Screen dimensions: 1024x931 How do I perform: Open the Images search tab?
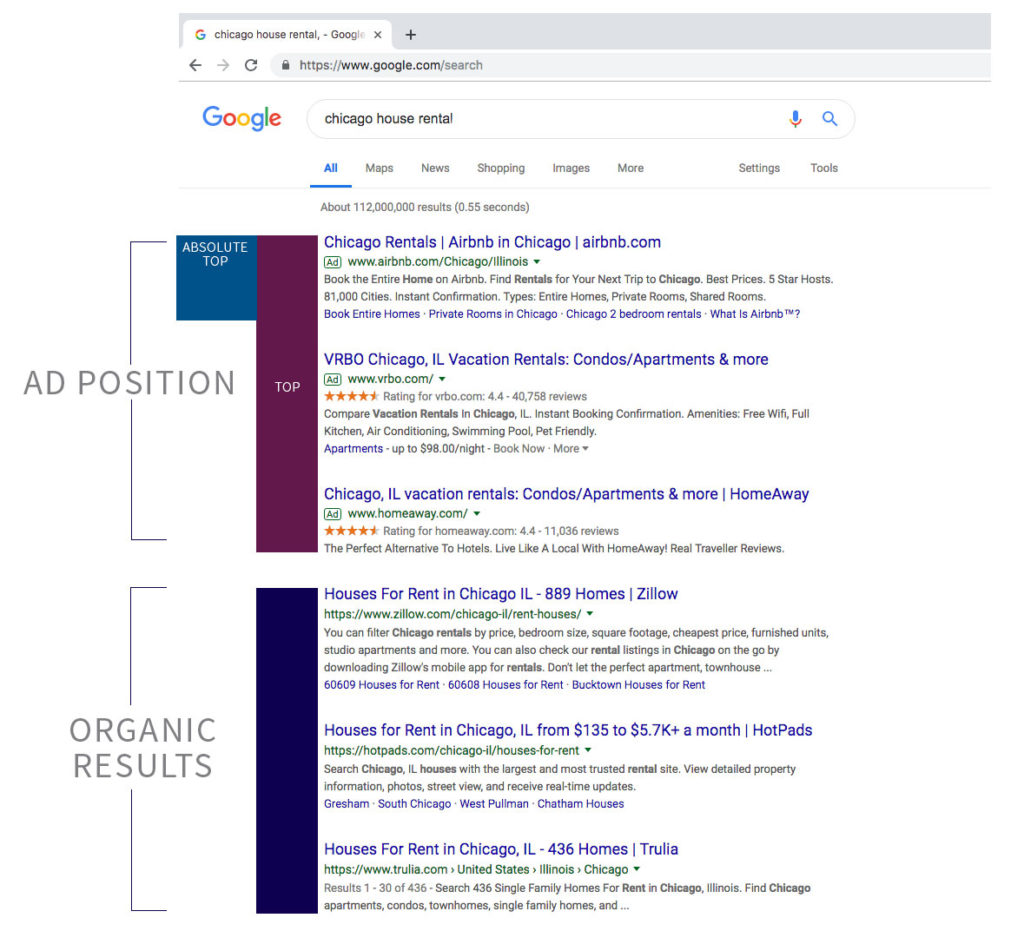(571, 168)
